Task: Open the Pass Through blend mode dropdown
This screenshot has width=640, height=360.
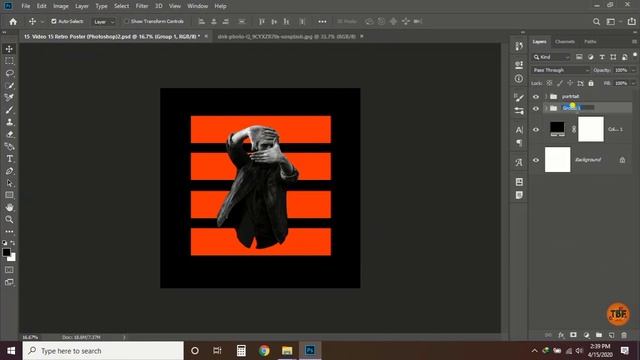Action: tap(561, 70)
